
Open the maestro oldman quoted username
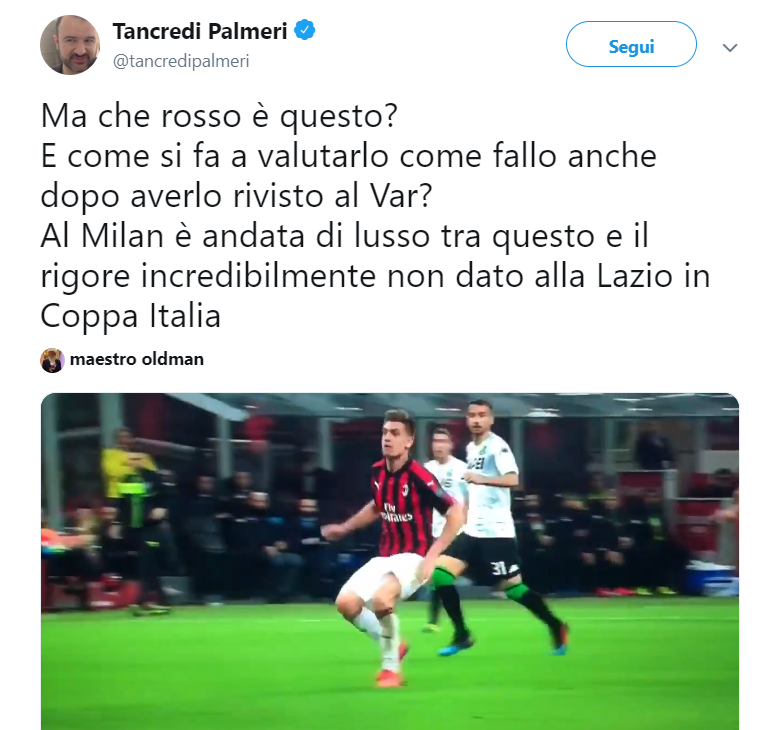pyautogui.click(x=137, y=359)
